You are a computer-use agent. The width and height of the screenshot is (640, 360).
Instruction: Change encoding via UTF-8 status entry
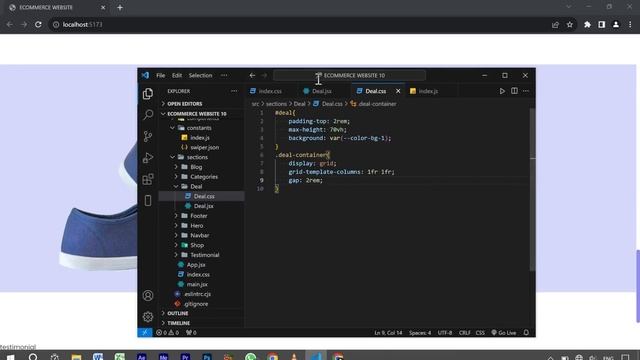click(445, 333)
